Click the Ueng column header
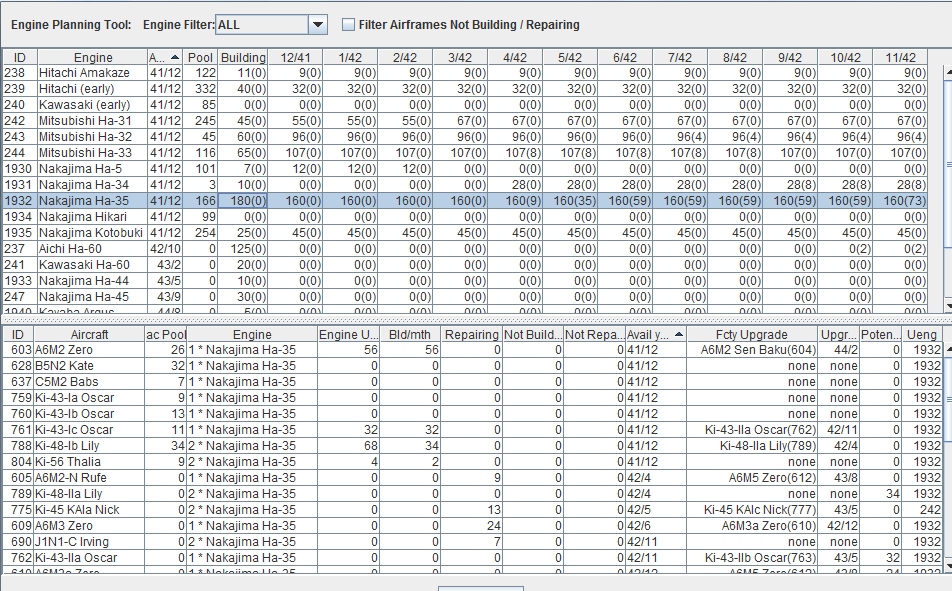 pyautogui.click(x=922, y=335)
